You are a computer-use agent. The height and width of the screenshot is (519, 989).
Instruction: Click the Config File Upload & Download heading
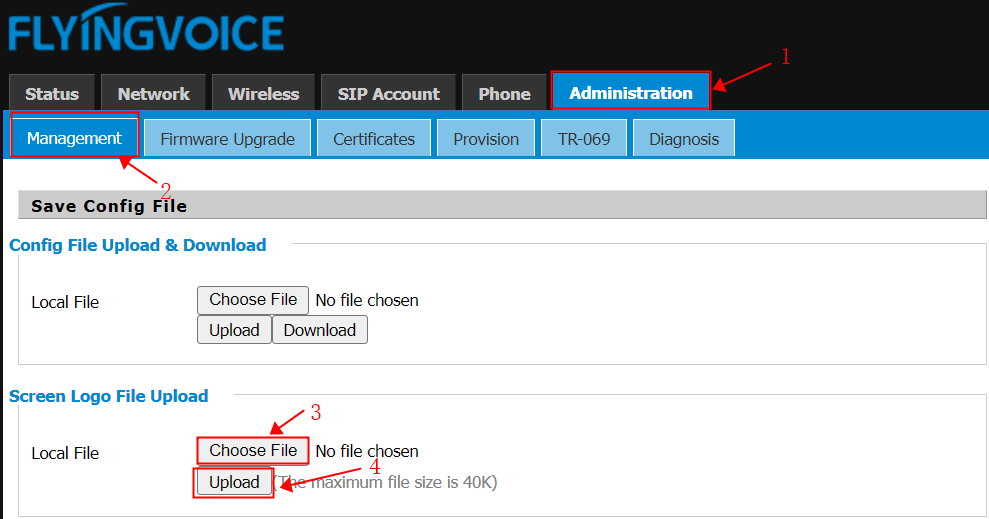tap(138, 245)
